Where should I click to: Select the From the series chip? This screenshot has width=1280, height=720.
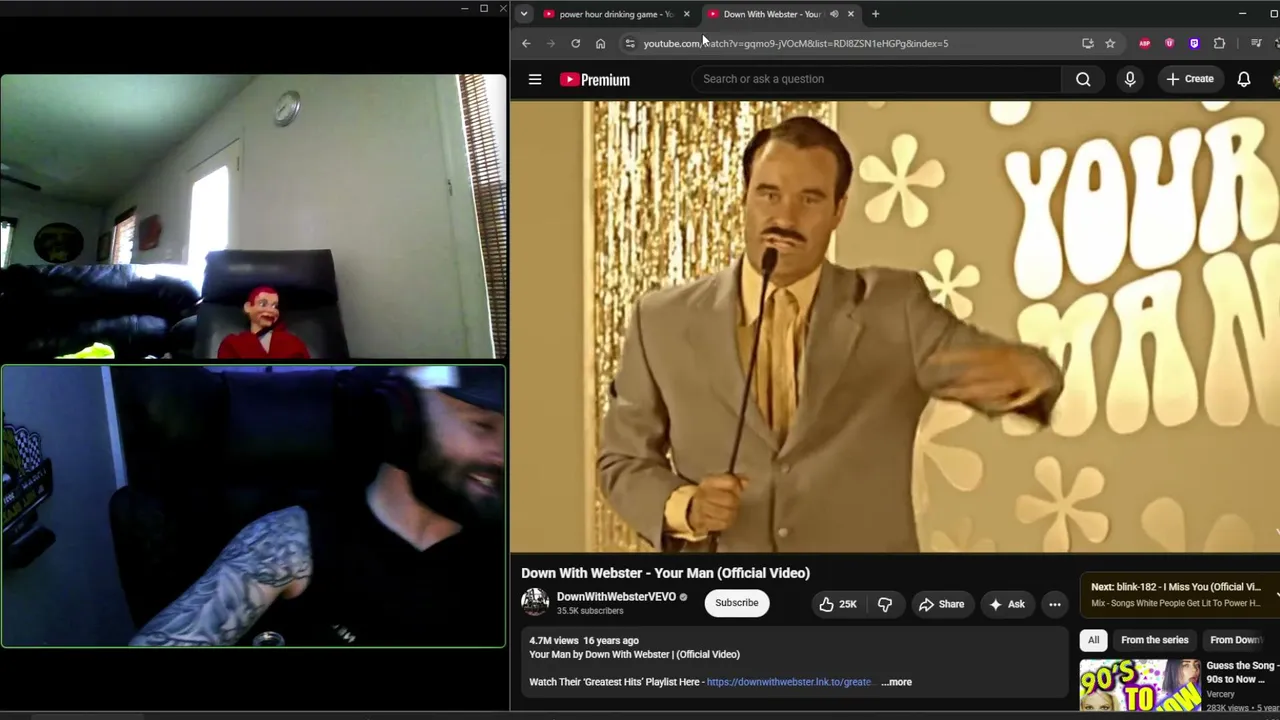point(1155,640)
